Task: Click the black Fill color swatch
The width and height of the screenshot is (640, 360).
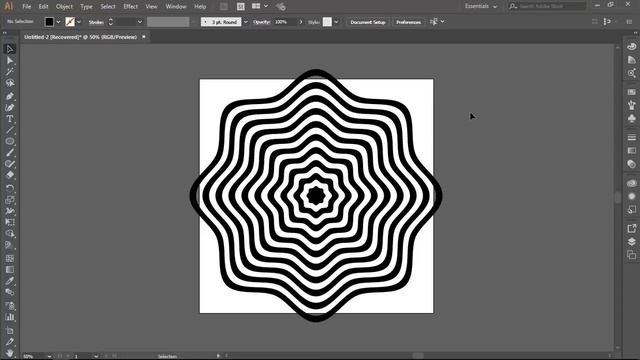Action: (49, 22)
